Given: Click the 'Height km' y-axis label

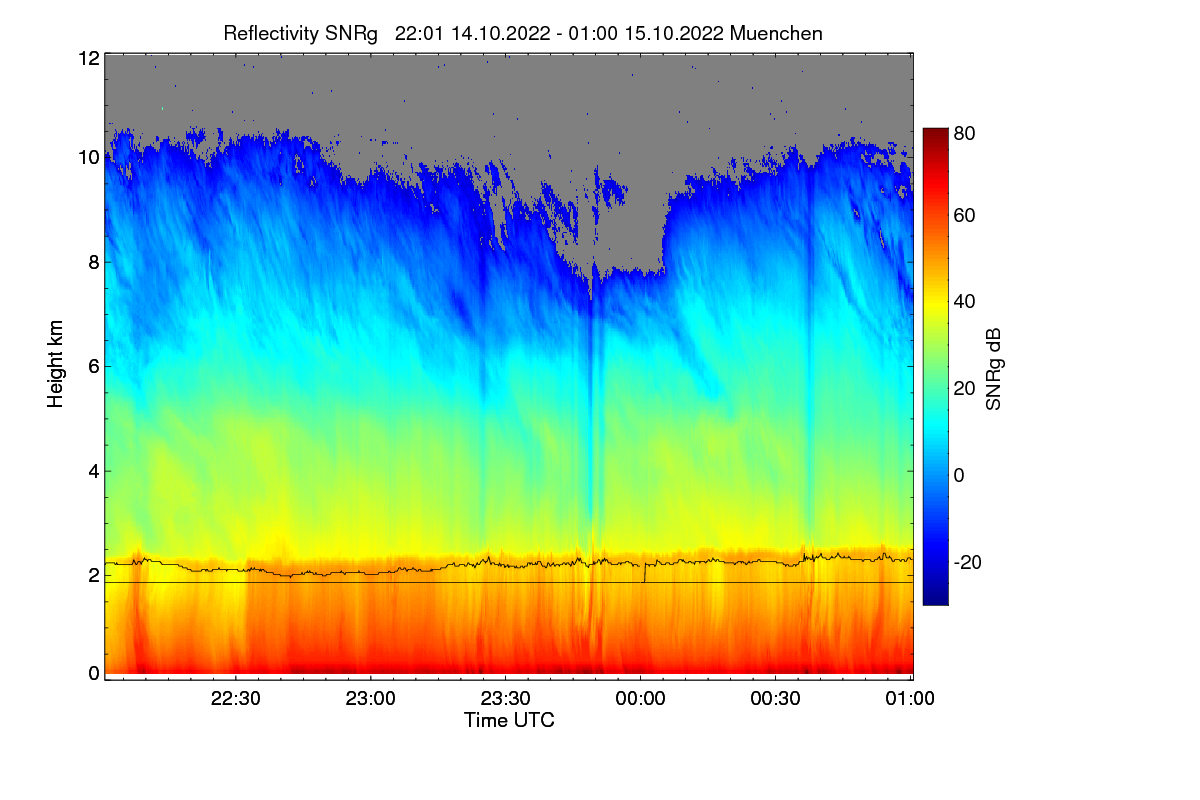Looking at the screenshot, I should pos(55,365).
